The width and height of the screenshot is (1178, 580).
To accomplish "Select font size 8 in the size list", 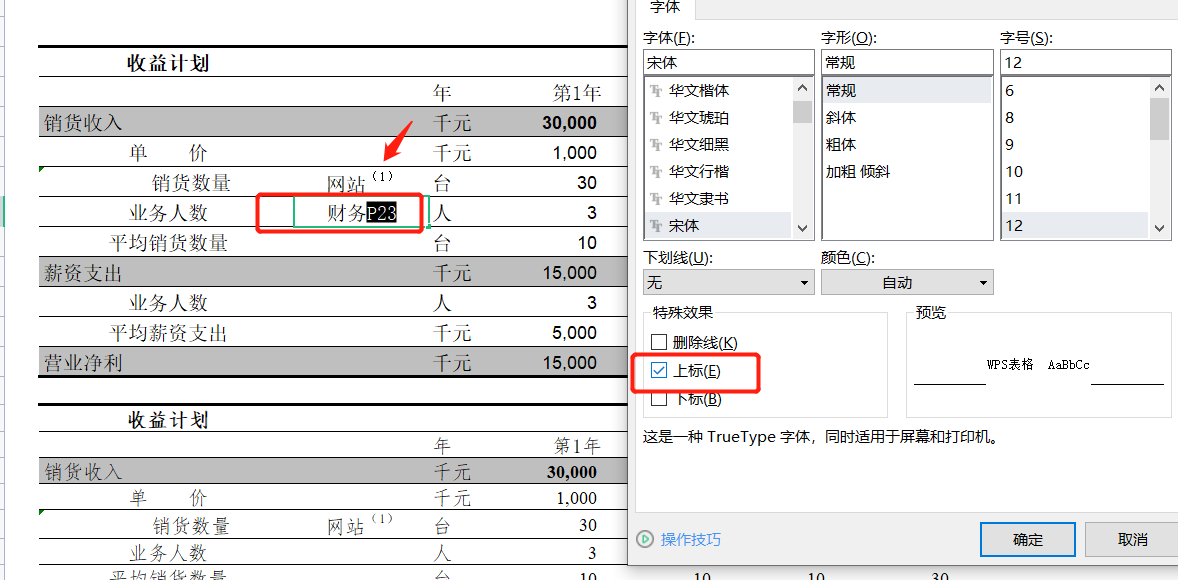I will pyautogui.click(x=1010, y=118).
